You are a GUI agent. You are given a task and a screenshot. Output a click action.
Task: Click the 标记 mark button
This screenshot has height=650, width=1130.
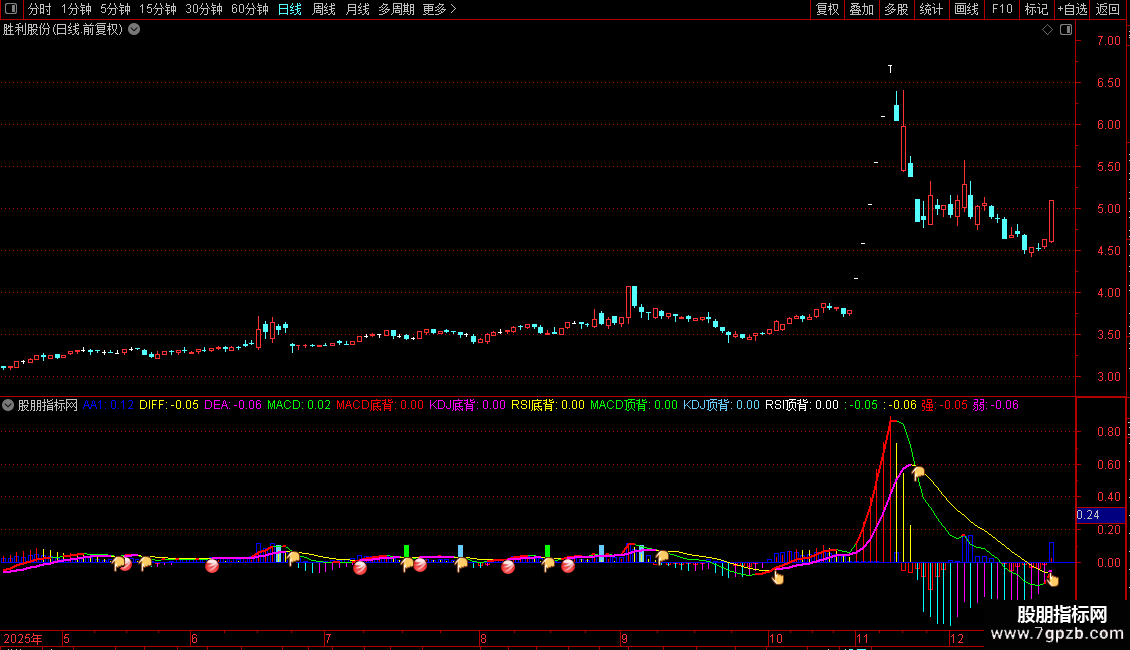tap(1036, 9)
